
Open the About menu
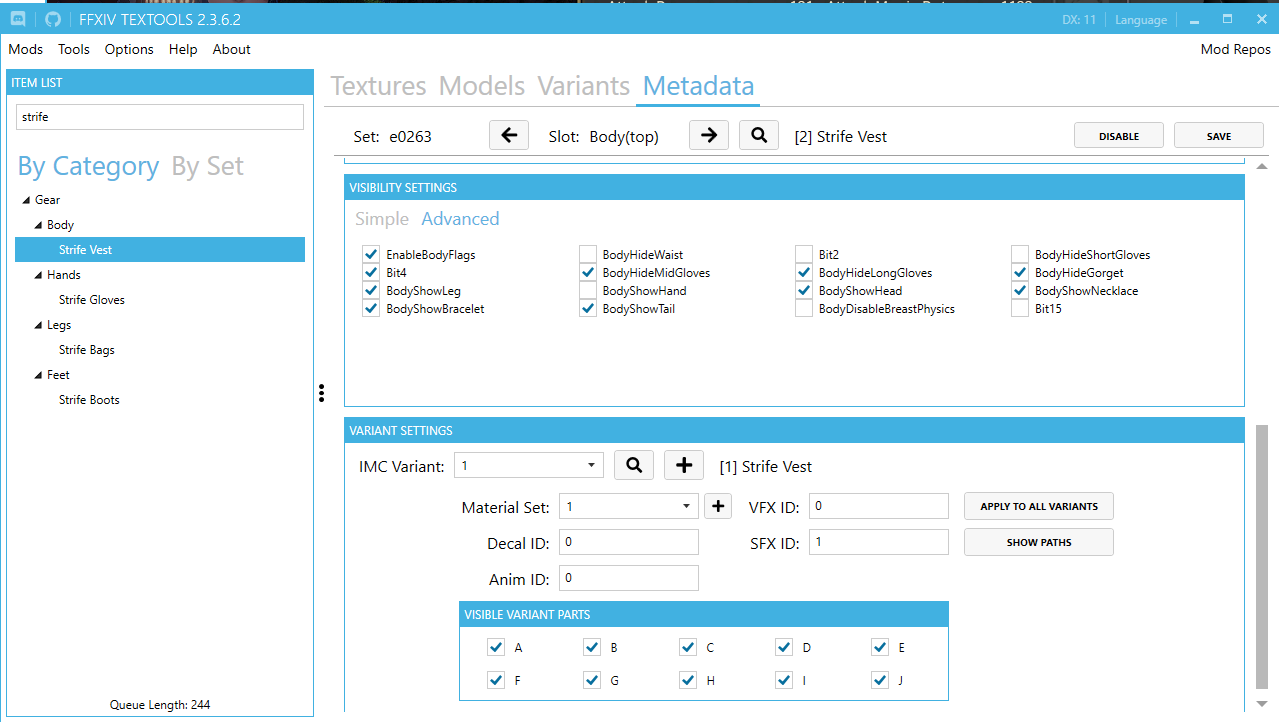[x=231, y=49]
